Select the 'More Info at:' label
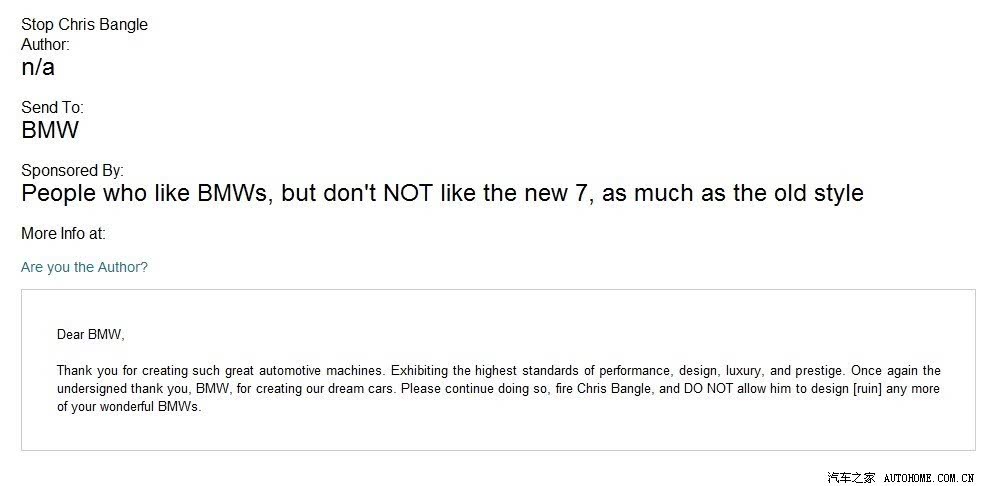981x486 pixels. click(x=63, y=234)
